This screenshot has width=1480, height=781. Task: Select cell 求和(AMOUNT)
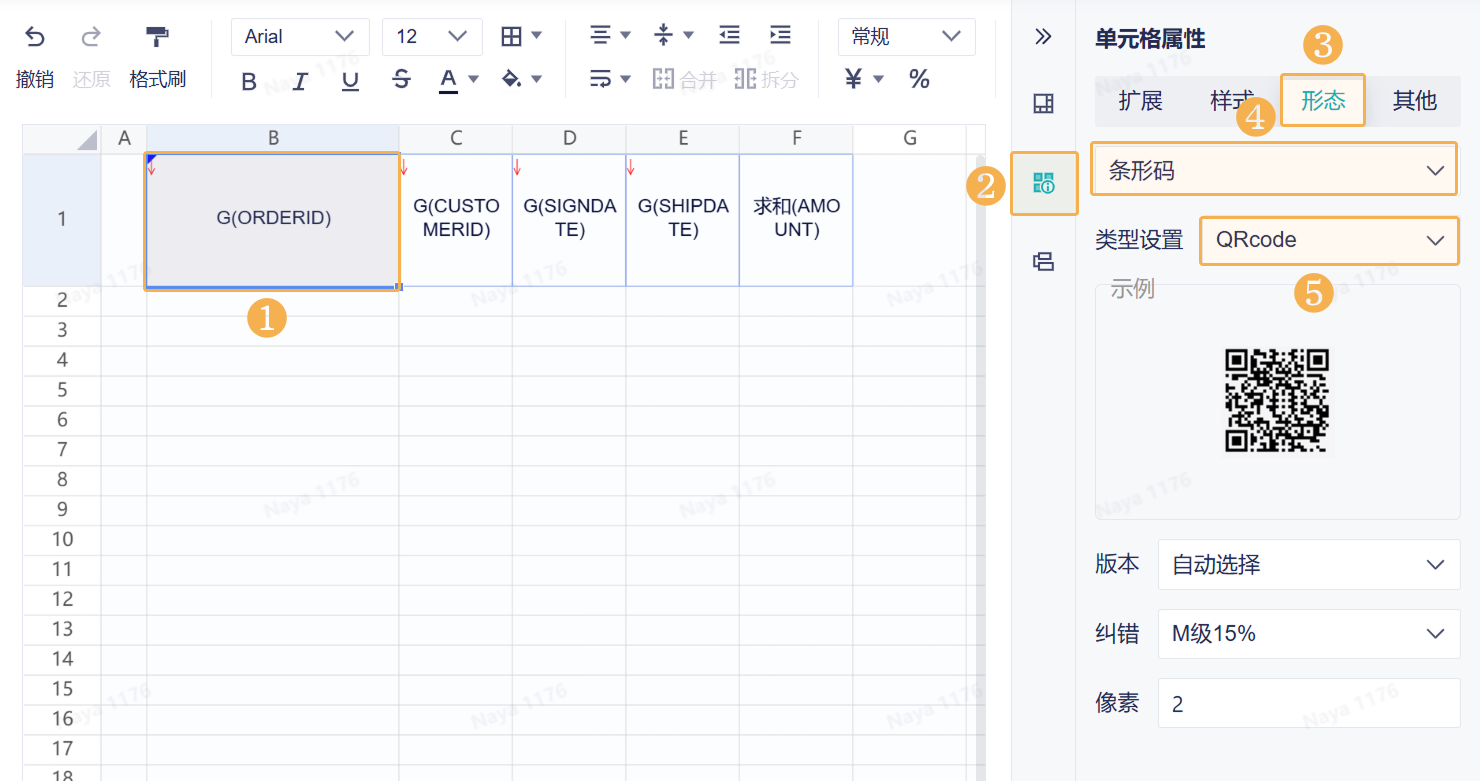796,220
